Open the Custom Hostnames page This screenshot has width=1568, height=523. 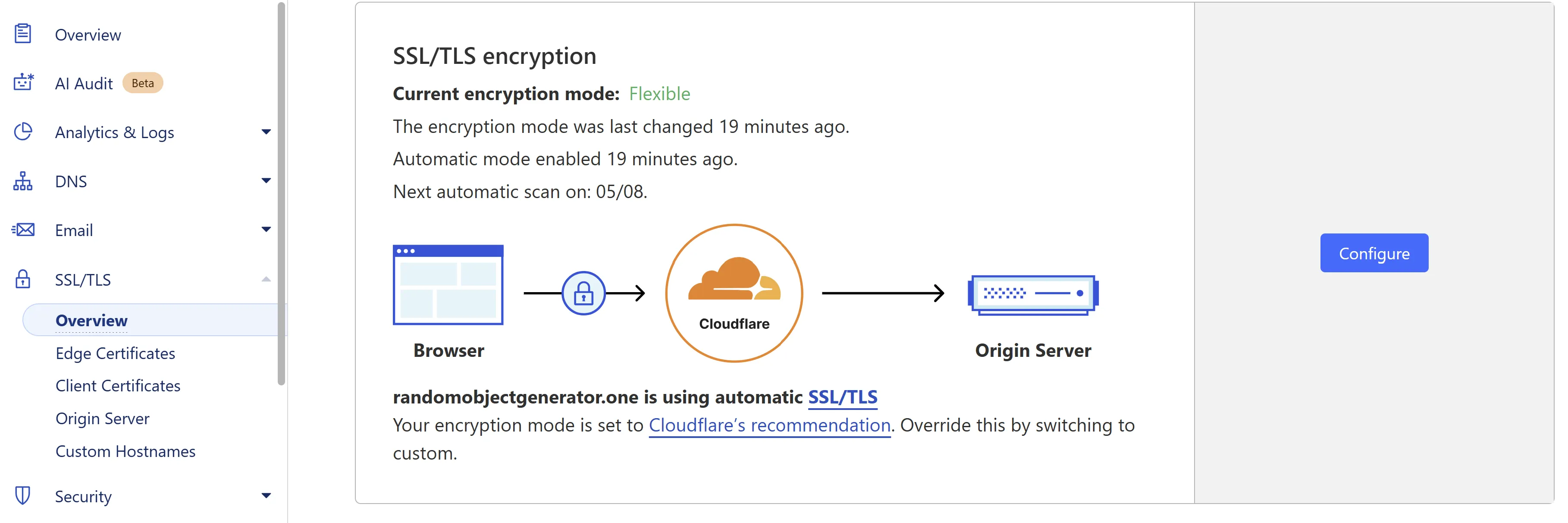pos(125,451)
